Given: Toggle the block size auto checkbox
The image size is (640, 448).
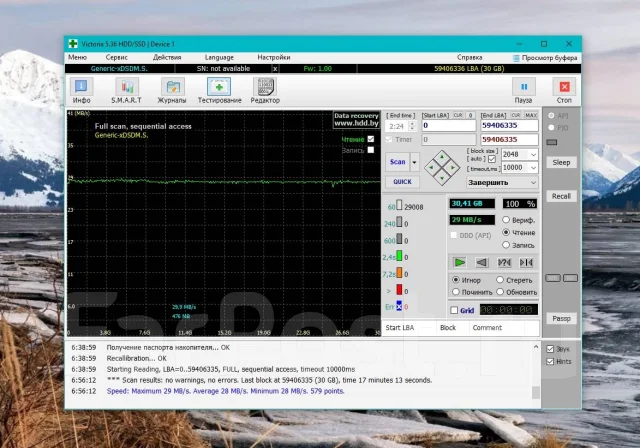Looking at the screenshot, I should pos(492,159).
